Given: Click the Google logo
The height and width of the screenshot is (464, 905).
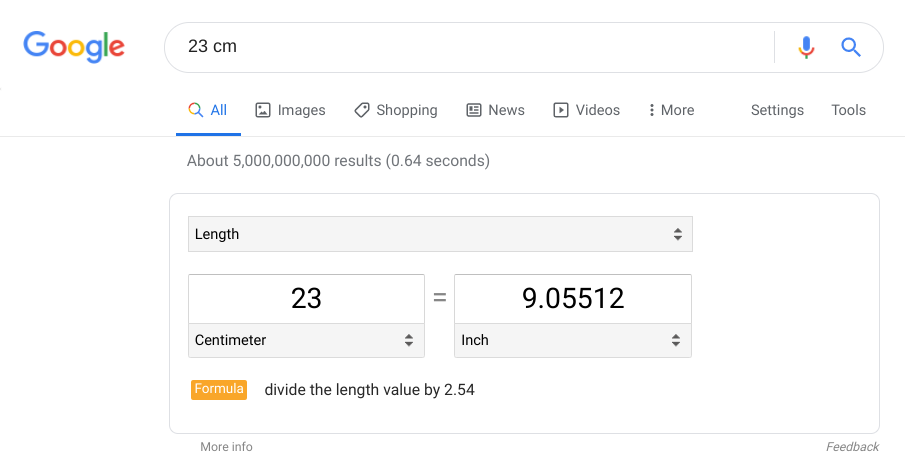Looking at the screenshot, I should (x=74, y=46).
